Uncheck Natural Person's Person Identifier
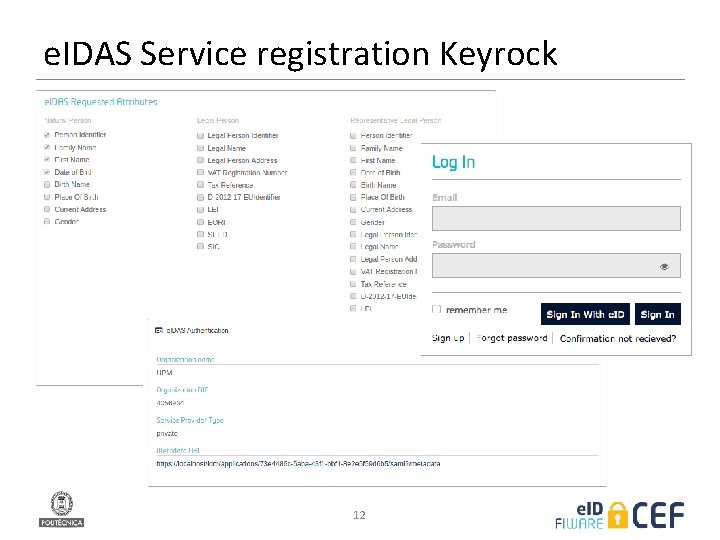The width and height of the screenshot is (720, 540). pos(47,135)
